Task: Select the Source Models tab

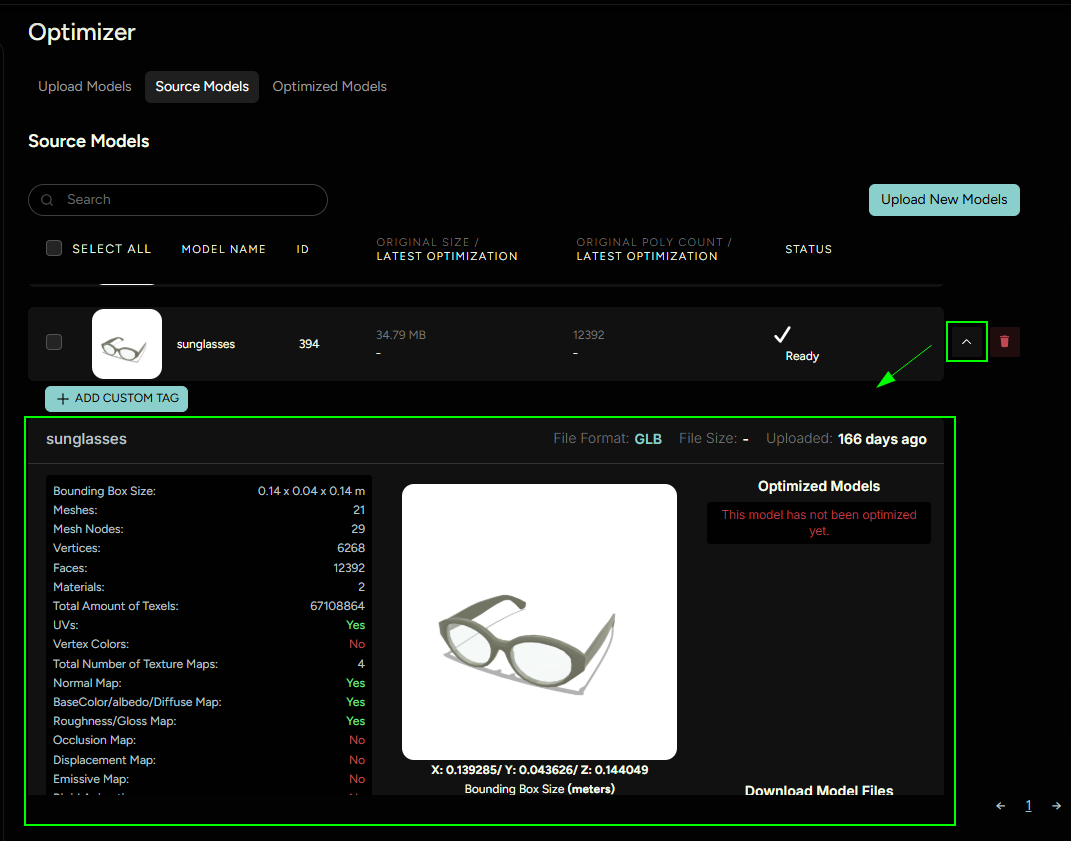Action: 202,87
